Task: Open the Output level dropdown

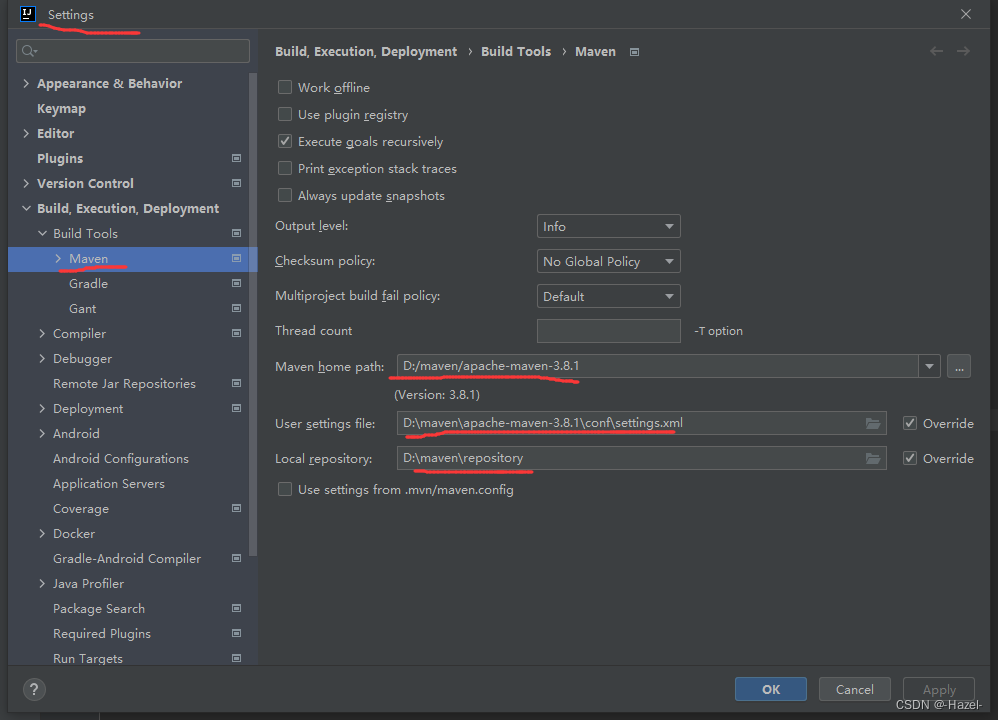Action: coord(608,225)
